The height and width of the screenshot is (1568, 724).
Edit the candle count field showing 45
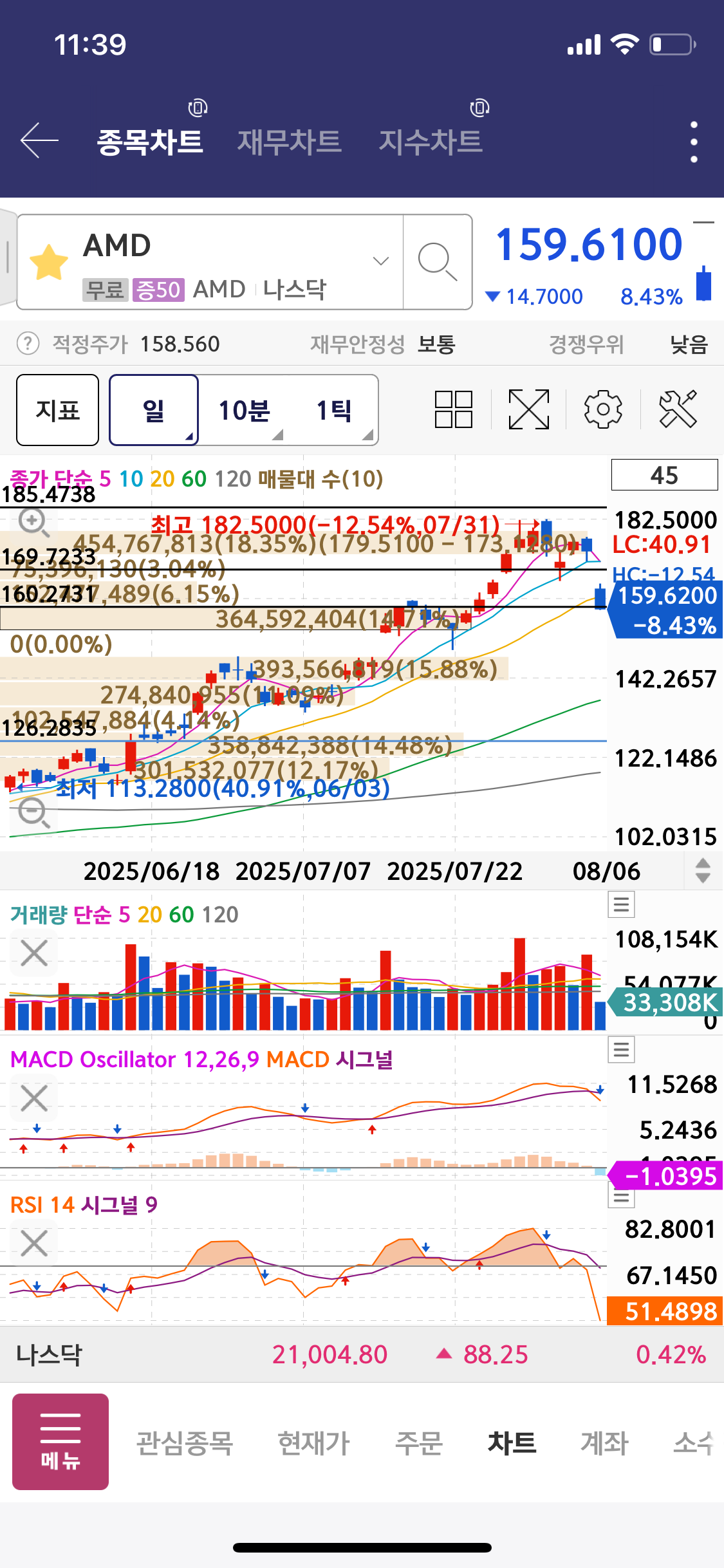point(664,475)
